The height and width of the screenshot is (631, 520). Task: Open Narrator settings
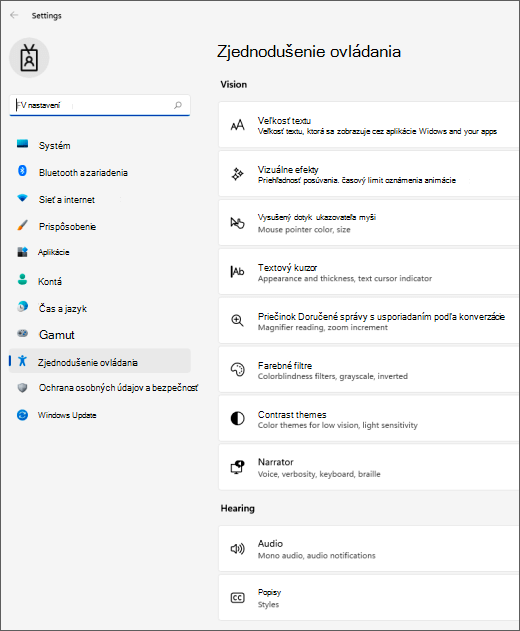coord(369,467)
